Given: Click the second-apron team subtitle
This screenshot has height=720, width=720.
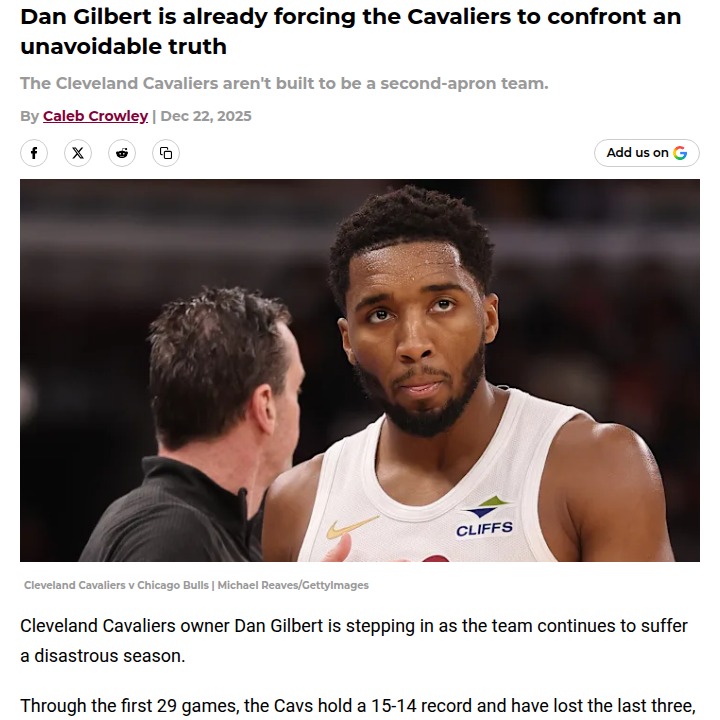Looking at the screenshot, I should pyautogui.click(x=284, y=84).
